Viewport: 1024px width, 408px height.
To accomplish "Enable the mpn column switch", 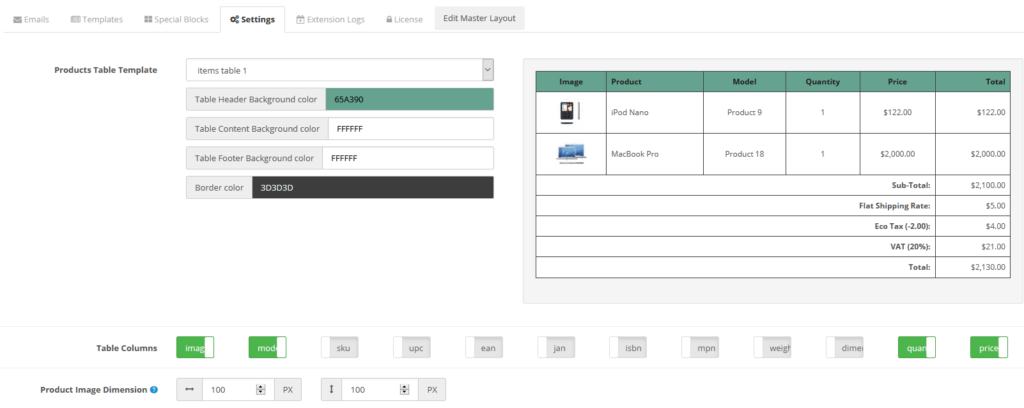I will 700,347.
